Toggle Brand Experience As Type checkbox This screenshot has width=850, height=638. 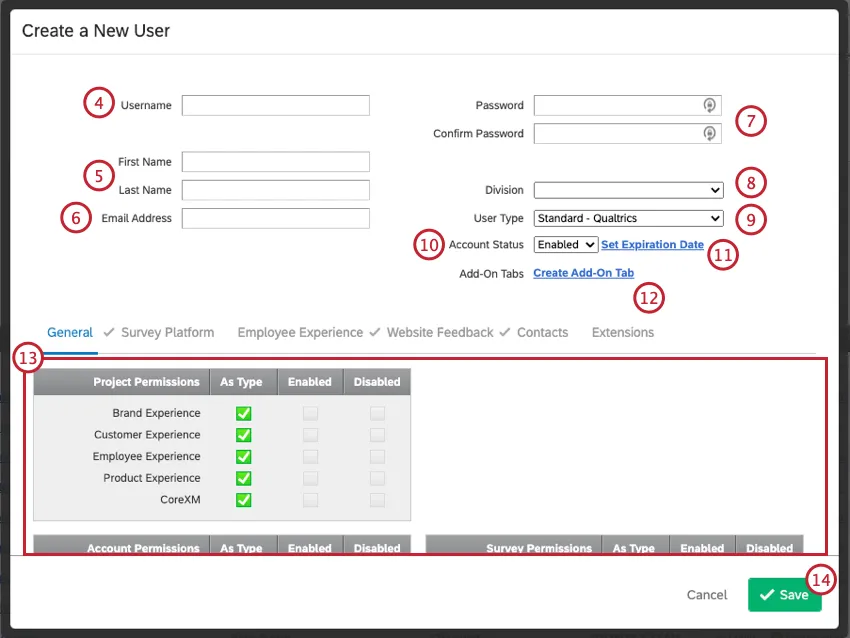tap(243, 414)
